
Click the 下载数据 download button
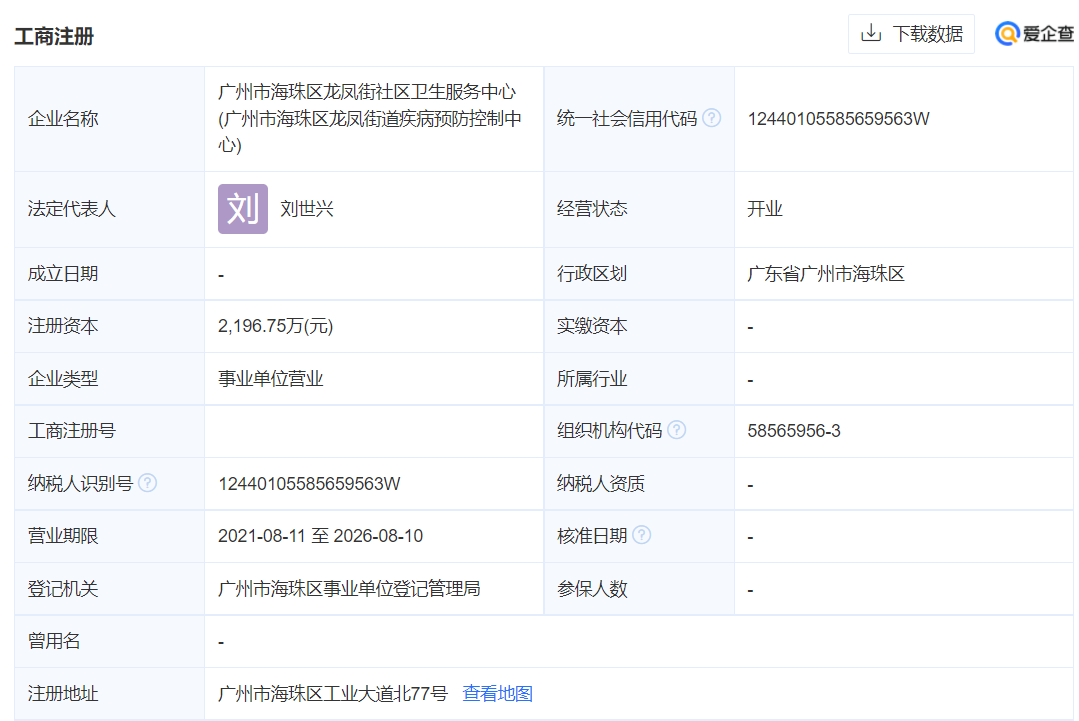point(911,34)
